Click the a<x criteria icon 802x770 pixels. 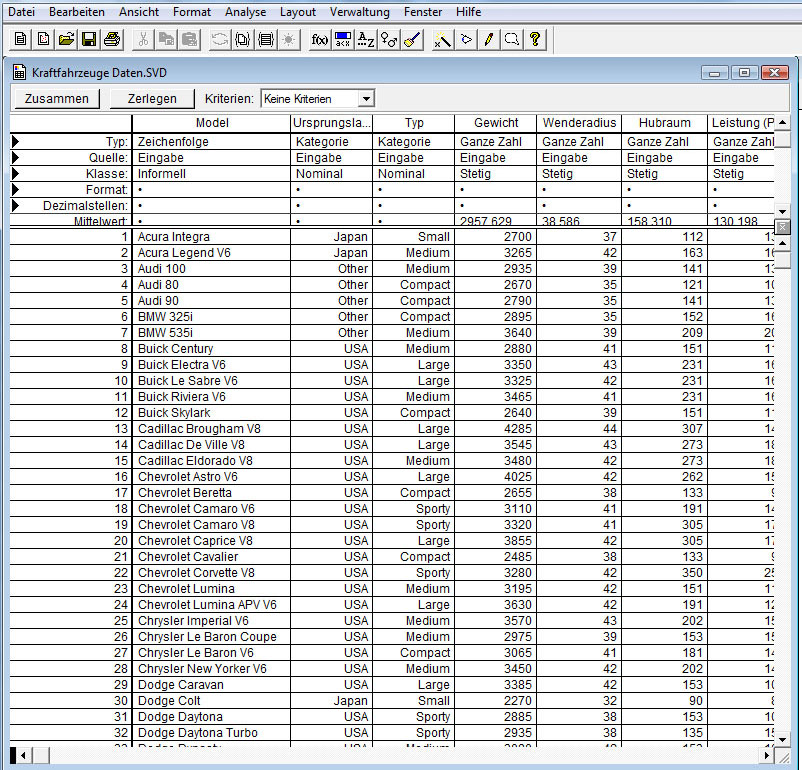click(x=343, y=39)
